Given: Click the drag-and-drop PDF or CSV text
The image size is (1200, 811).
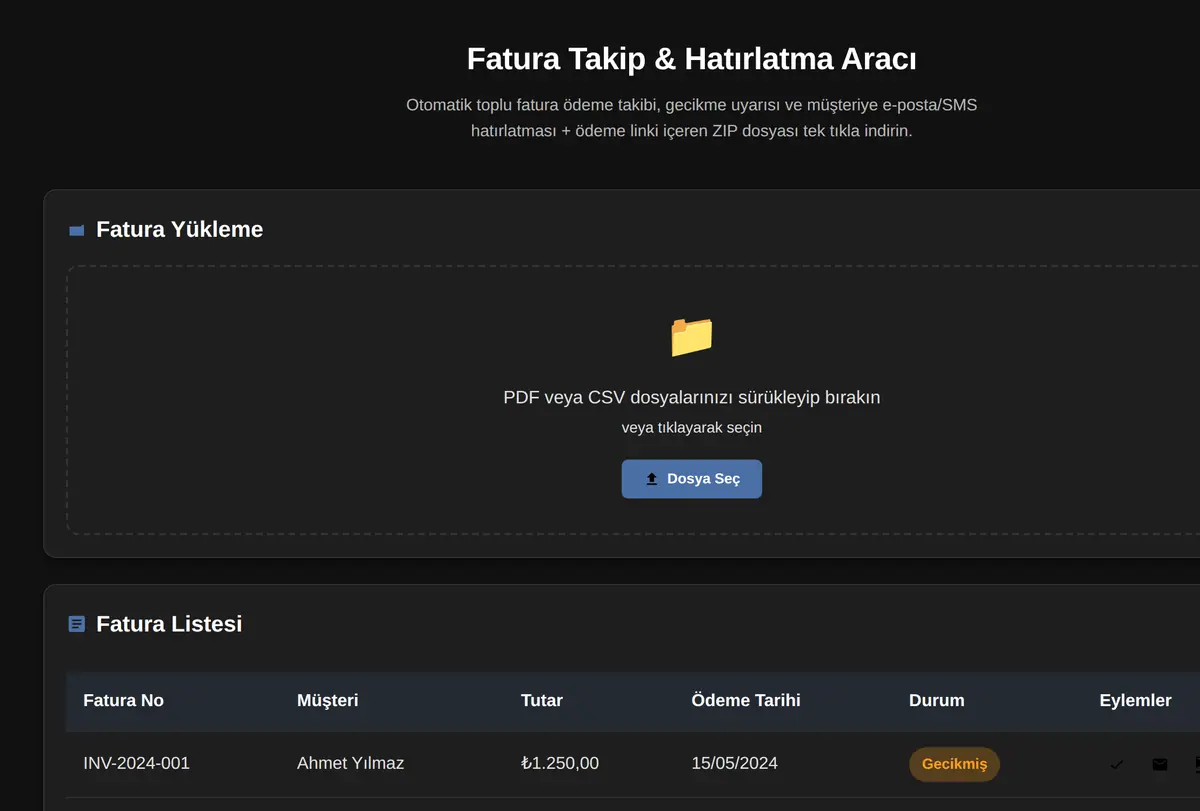Looking at the screenshot, I should tap(692, 397).
